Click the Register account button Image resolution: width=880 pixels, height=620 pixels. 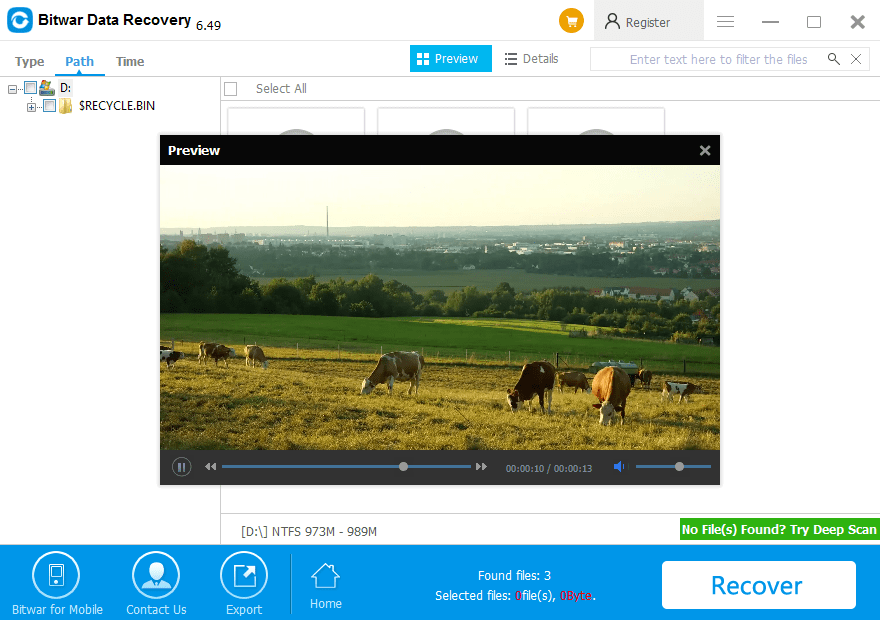[648, 21]
